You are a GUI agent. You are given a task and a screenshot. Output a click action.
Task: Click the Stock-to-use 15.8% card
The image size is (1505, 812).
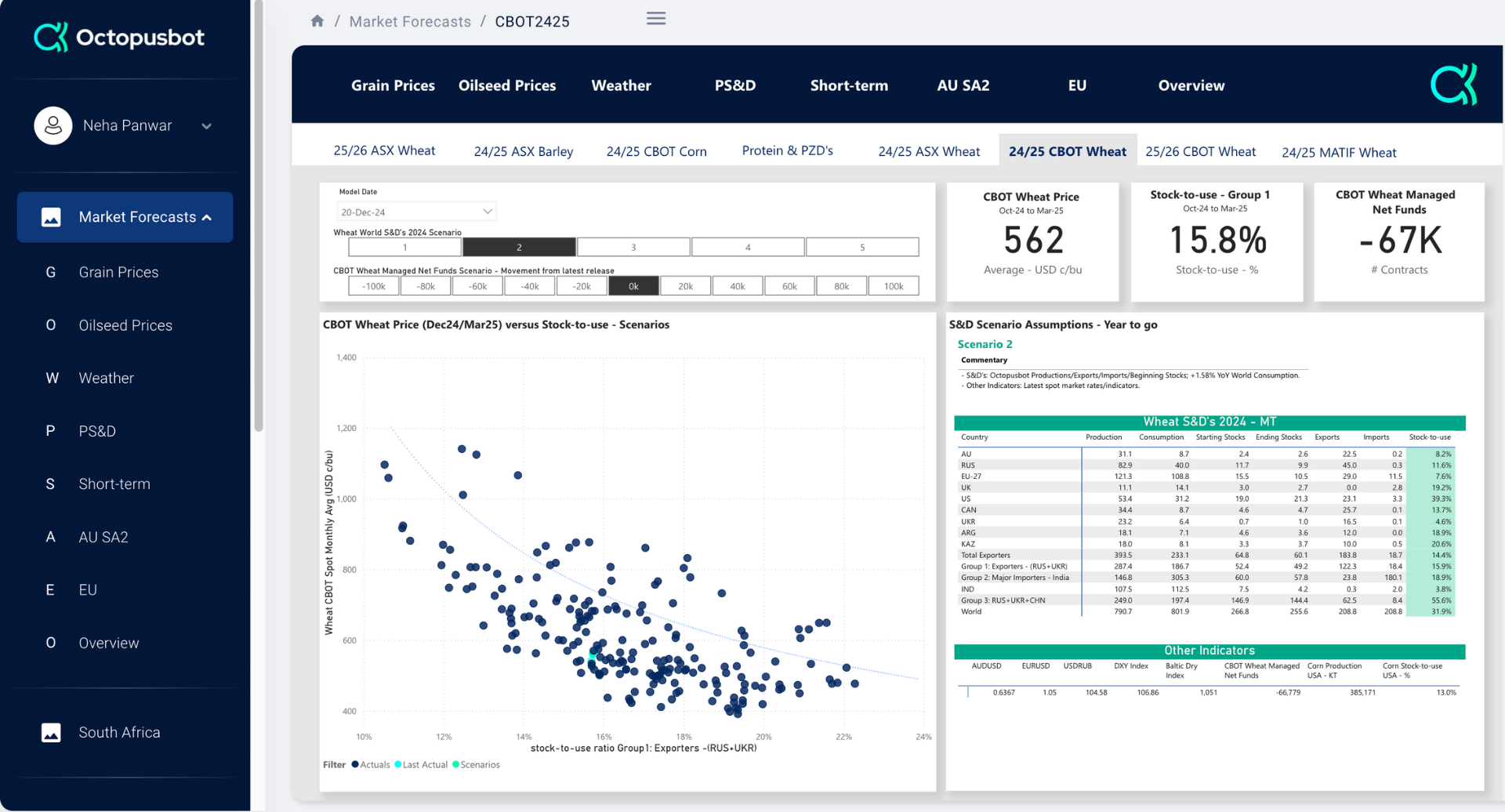[x=1217, y=241]
